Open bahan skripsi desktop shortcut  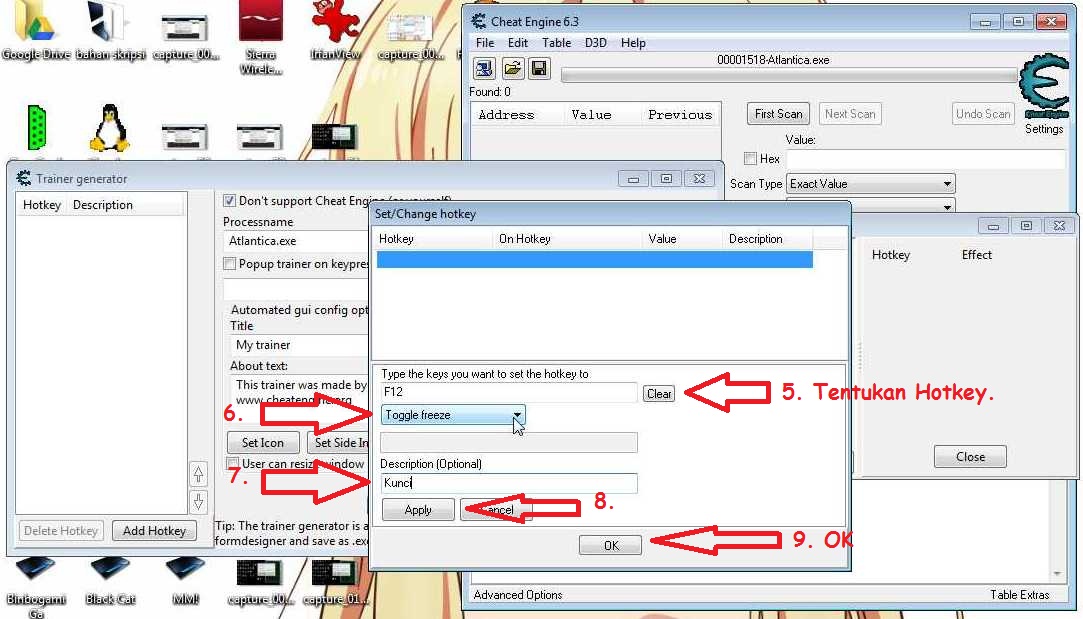[x=110, y=30]
